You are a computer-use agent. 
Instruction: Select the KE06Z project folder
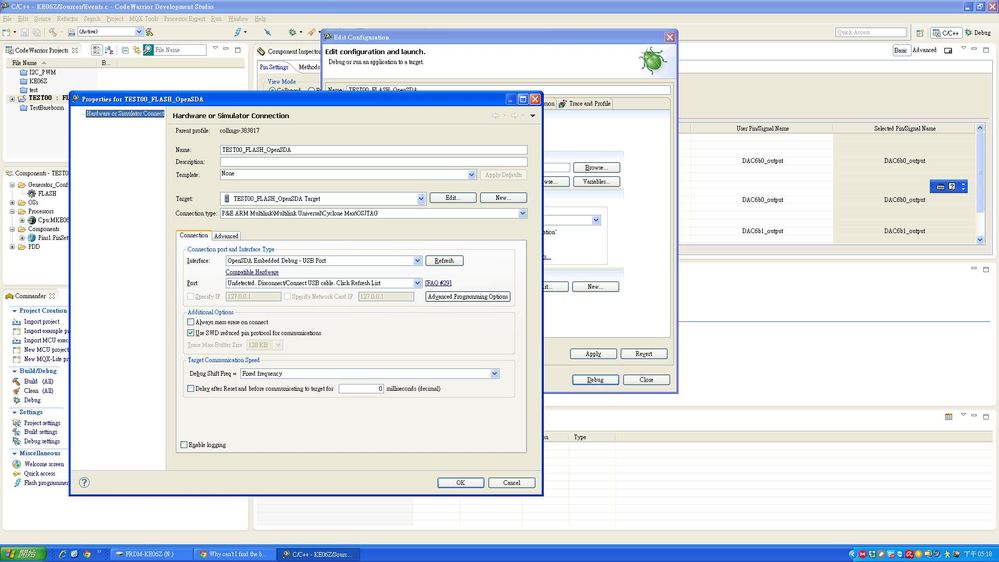coord(33,81)
